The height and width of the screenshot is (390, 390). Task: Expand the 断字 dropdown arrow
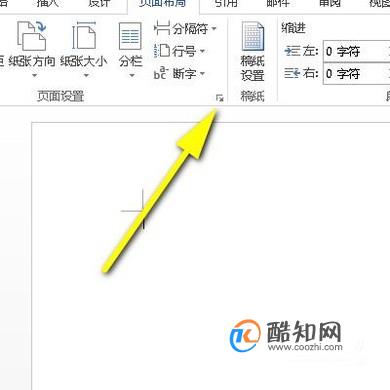(x=202, y=73)
